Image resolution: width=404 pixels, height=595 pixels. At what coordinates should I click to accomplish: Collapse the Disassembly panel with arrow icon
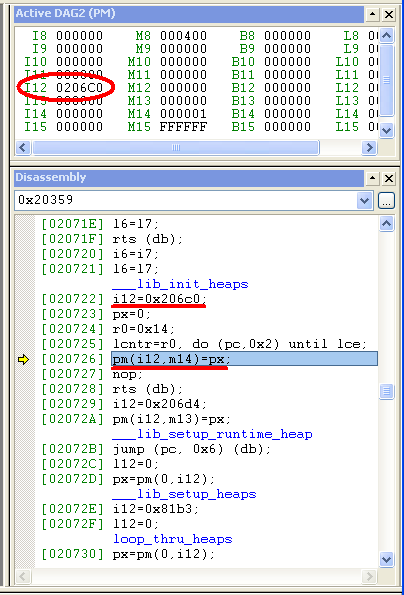[373, 178]
